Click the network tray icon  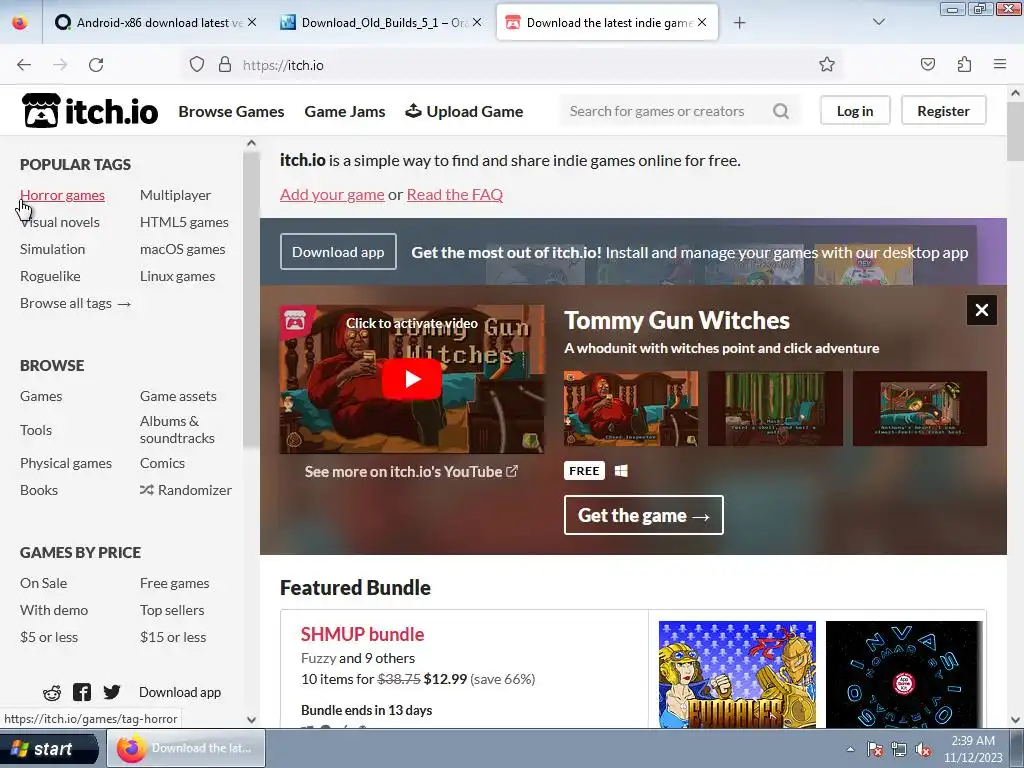tap(899, 749)
